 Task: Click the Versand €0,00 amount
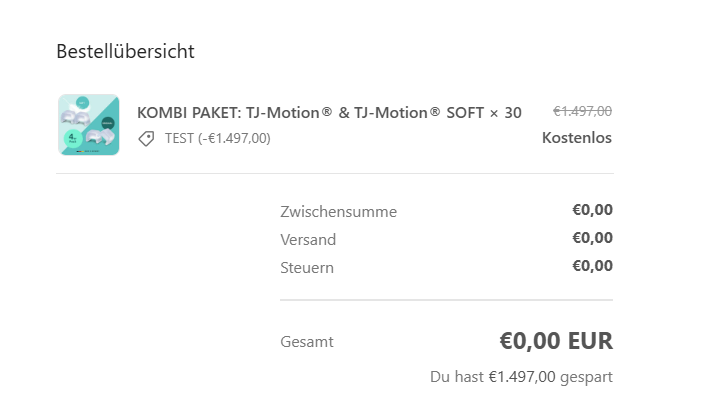(592, 238)
